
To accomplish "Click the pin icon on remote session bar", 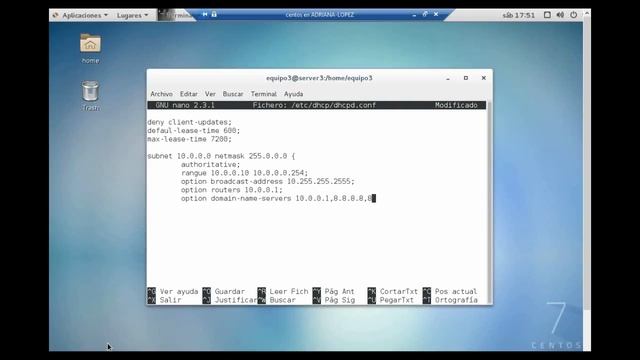I will pos(205,14).
